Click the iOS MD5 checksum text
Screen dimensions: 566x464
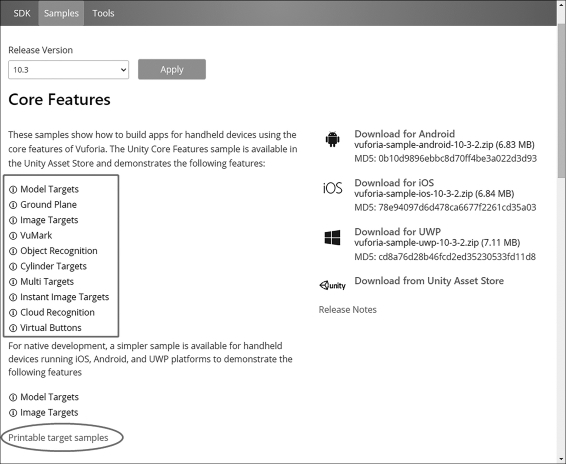tap(445, 208)
